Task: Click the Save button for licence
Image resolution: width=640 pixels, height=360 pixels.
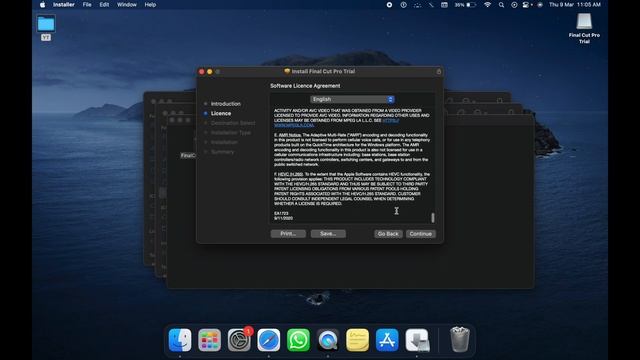Action: (328, 233)
